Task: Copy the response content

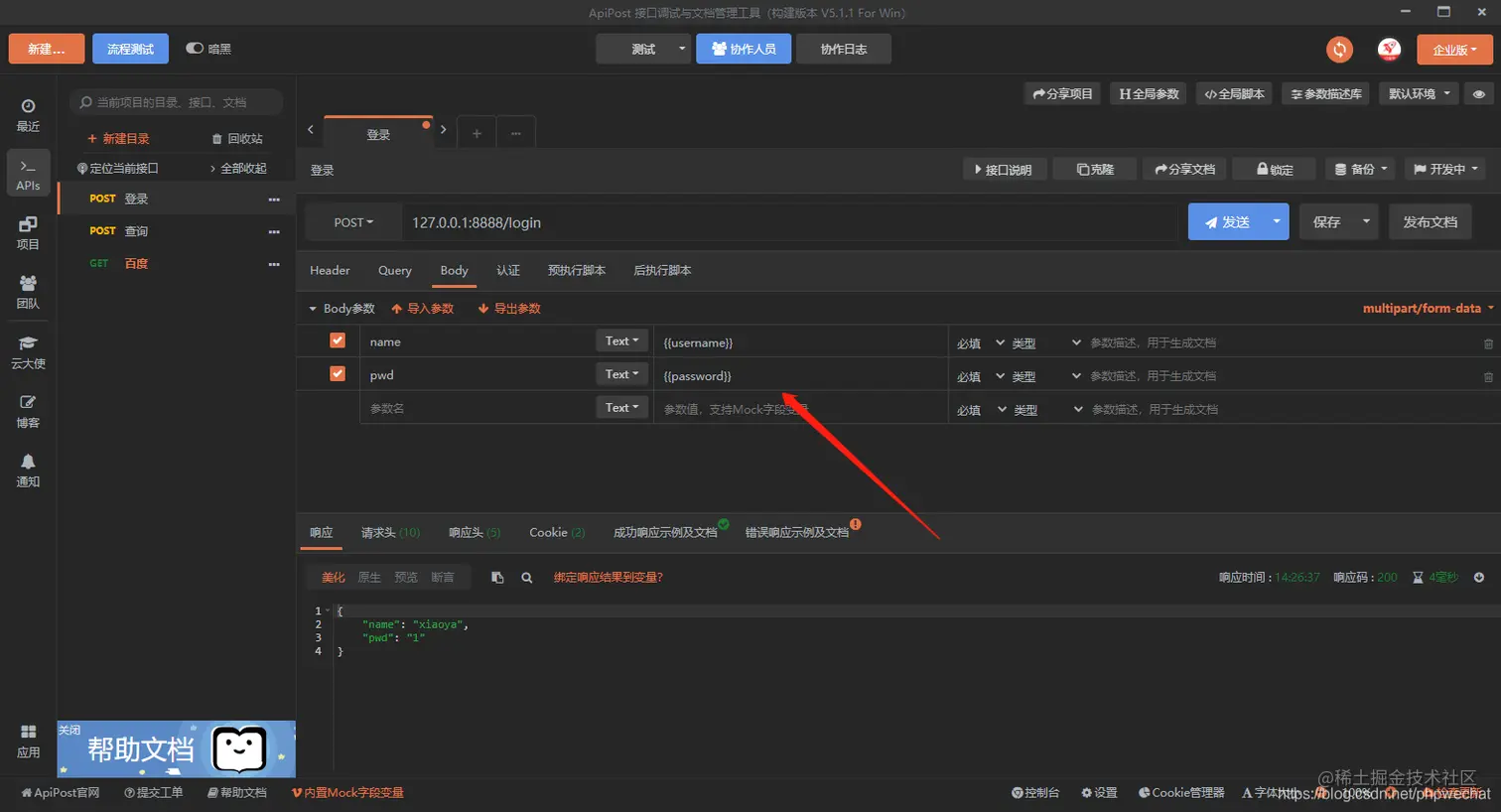Action: [497, 578]
